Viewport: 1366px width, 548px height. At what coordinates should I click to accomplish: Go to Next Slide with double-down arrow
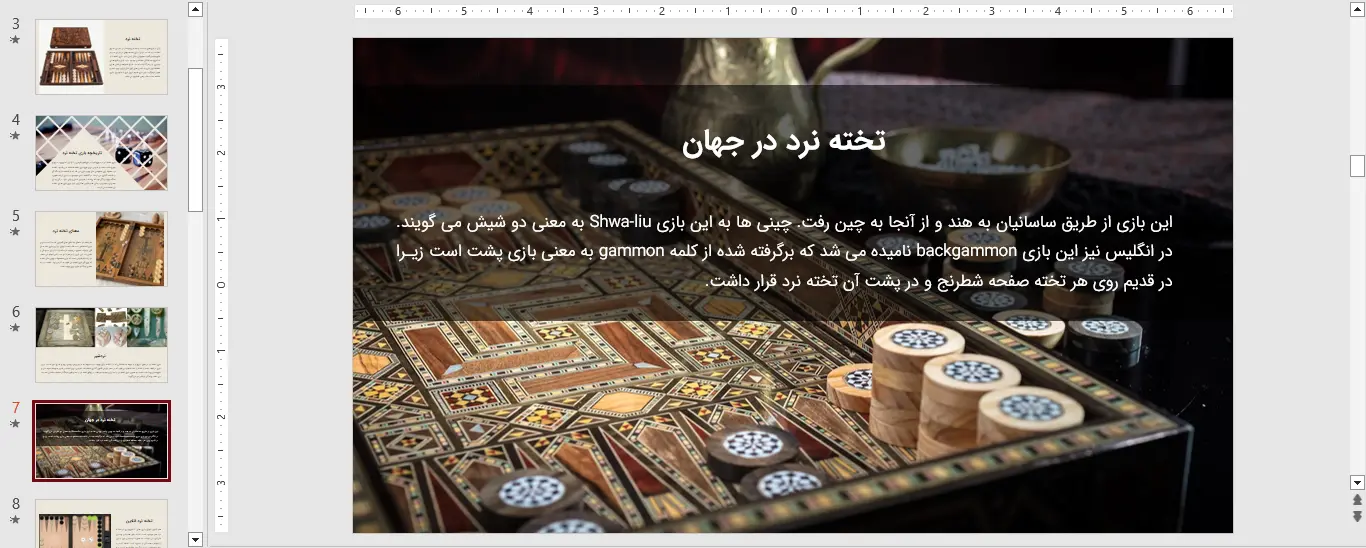point(1357,516)
